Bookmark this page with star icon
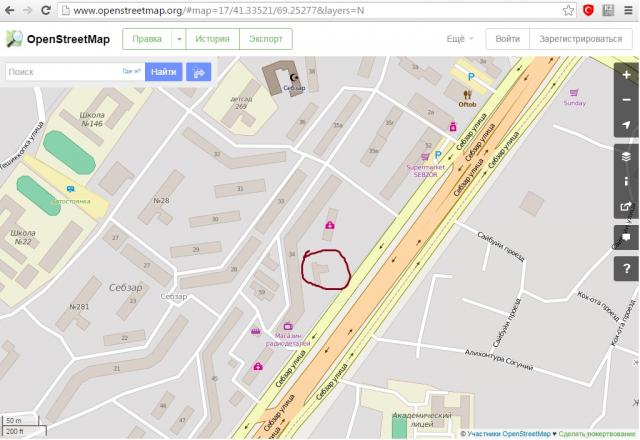Viewport: 640px width, 440px height. coord(569,10)
